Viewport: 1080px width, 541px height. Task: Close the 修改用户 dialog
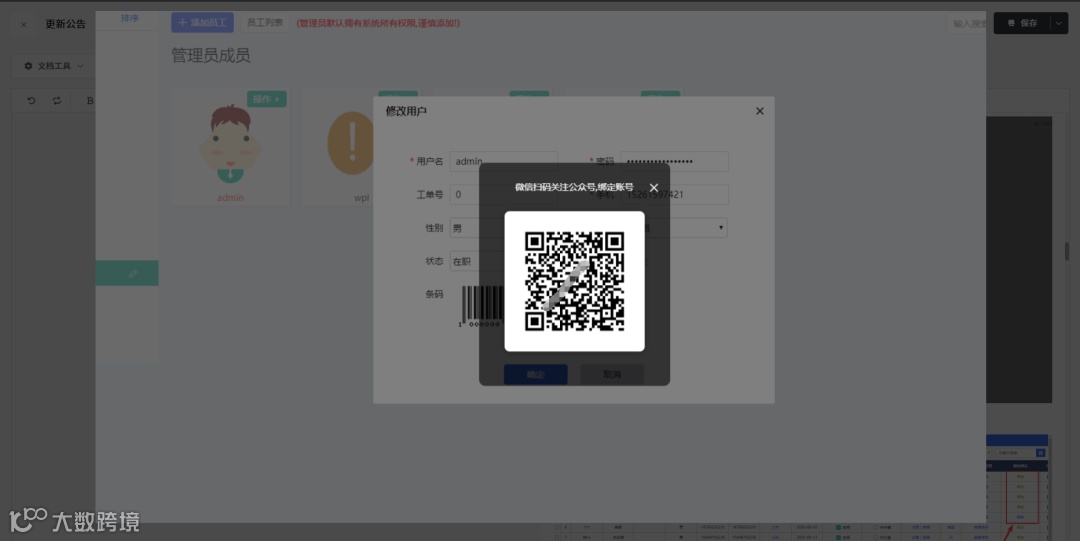click(760, 111)
